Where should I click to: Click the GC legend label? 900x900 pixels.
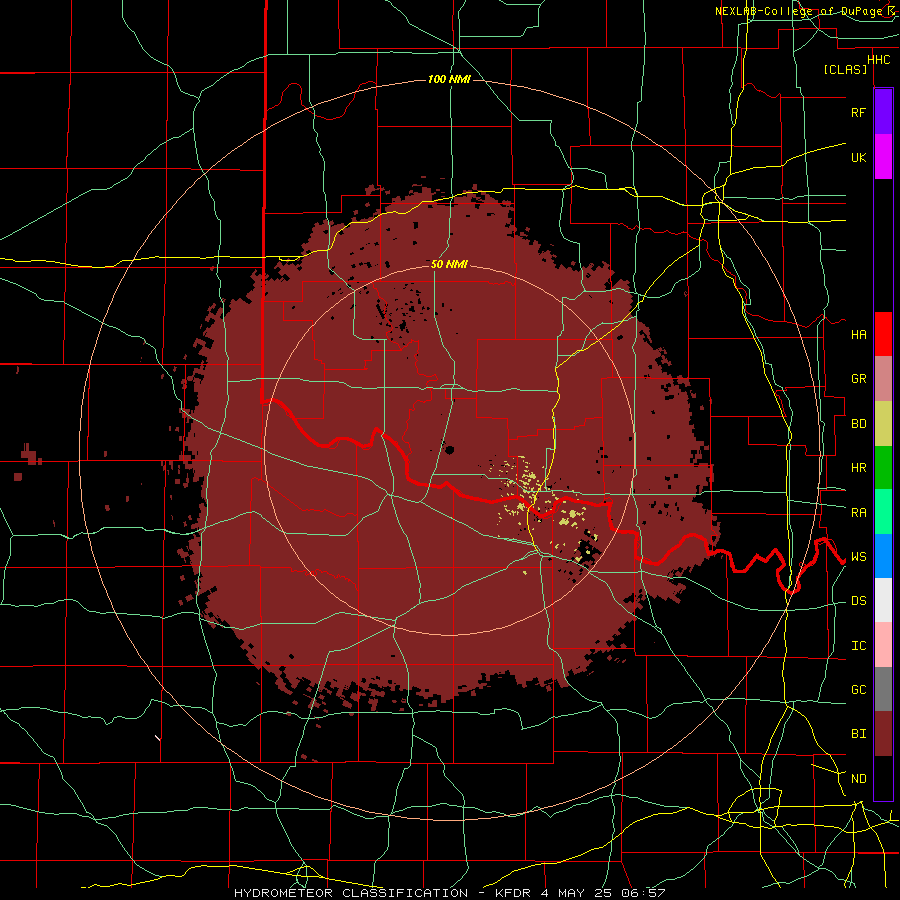pyautogui.click(x=858, y=690)
